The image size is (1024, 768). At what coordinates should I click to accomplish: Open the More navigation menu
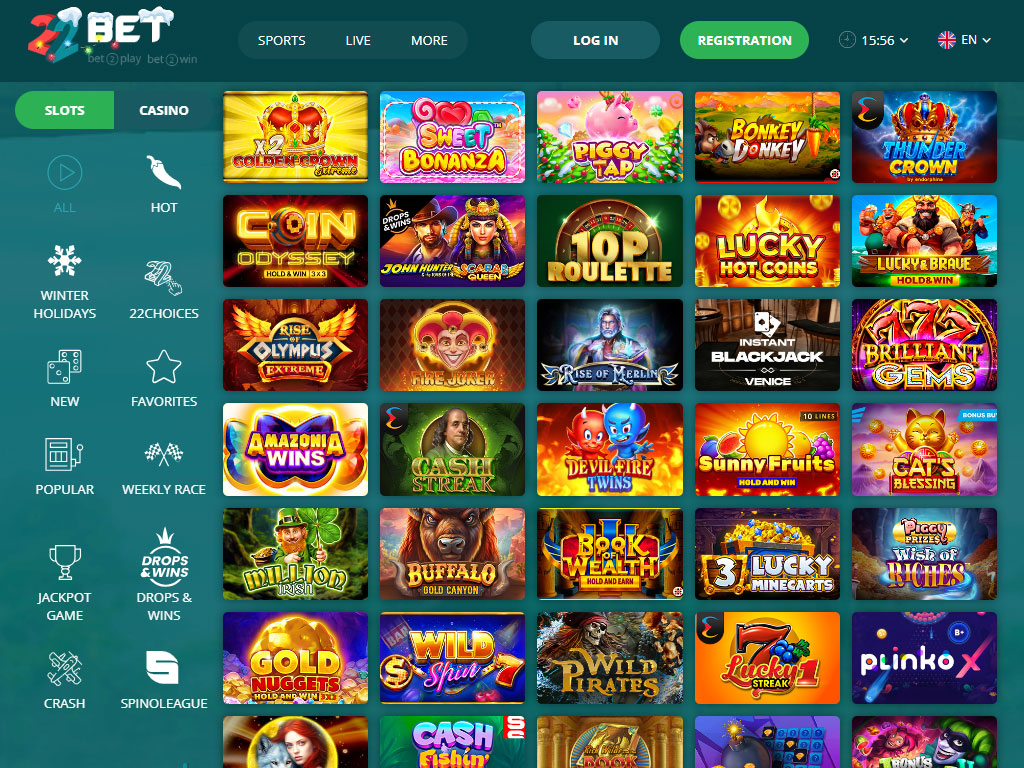click(429, 40)
